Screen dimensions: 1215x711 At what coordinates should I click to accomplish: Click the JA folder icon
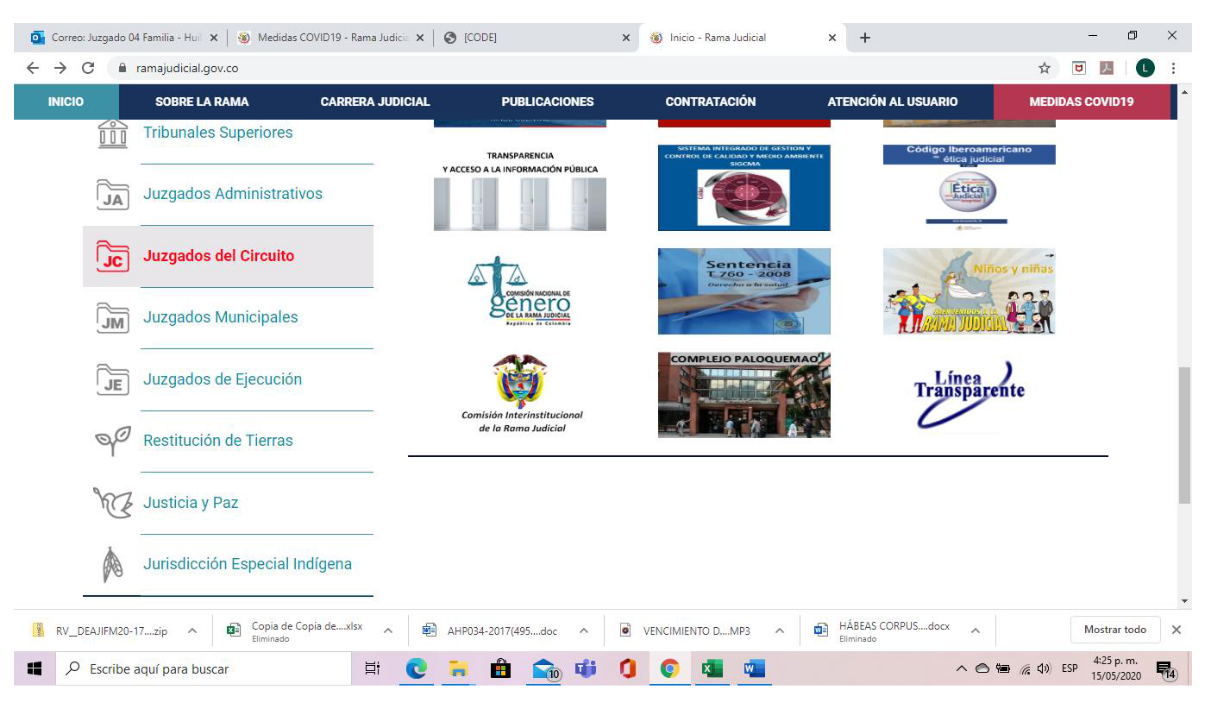tap(113, 194)
